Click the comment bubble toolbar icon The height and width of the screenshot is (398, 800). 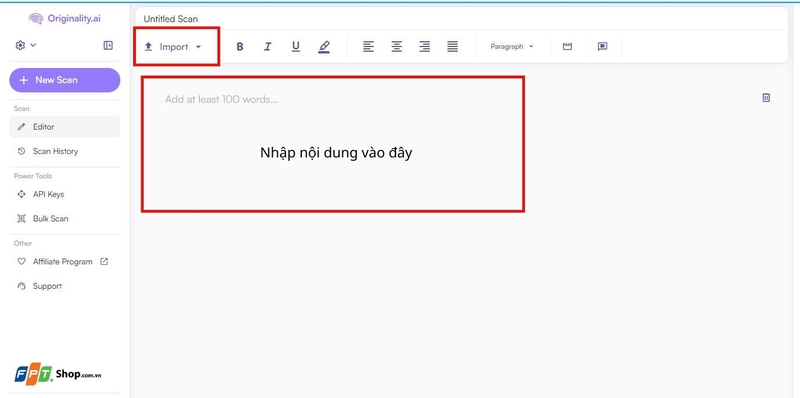pyautogui.click(x=603, y=46)
